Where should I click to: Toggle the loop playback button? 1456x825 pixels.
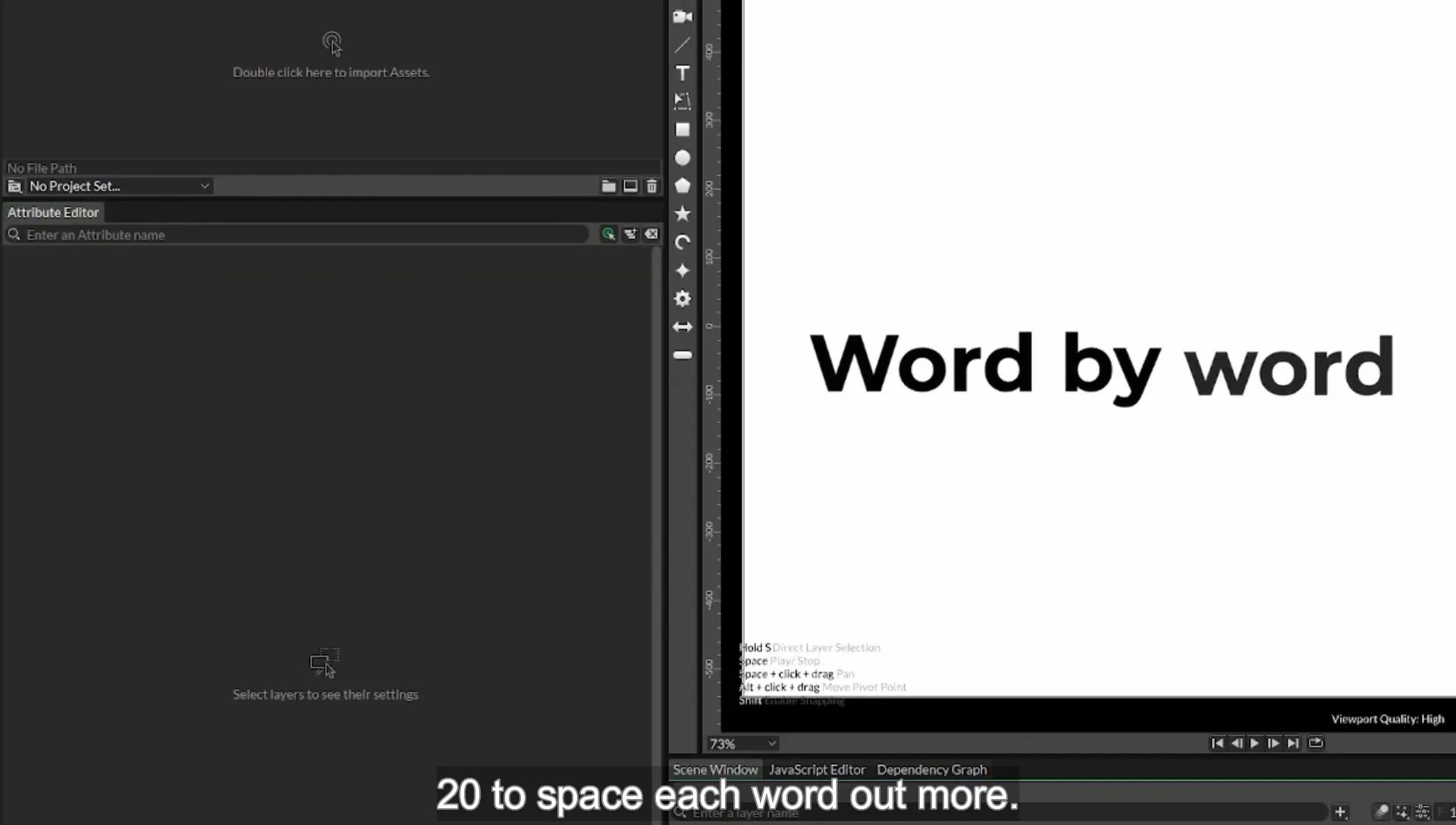tap(1316, 743)
